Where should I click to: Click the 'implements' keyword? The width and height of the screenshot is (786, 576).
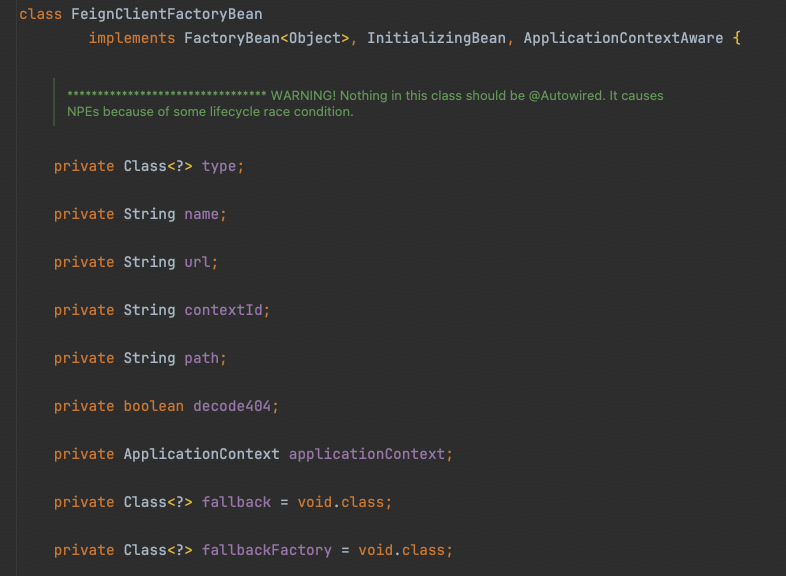[132, 38]
